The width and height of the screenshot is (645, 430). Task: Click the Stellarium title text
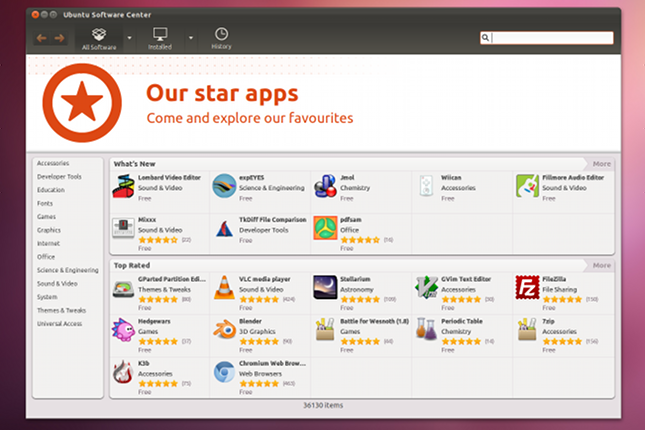355,279
